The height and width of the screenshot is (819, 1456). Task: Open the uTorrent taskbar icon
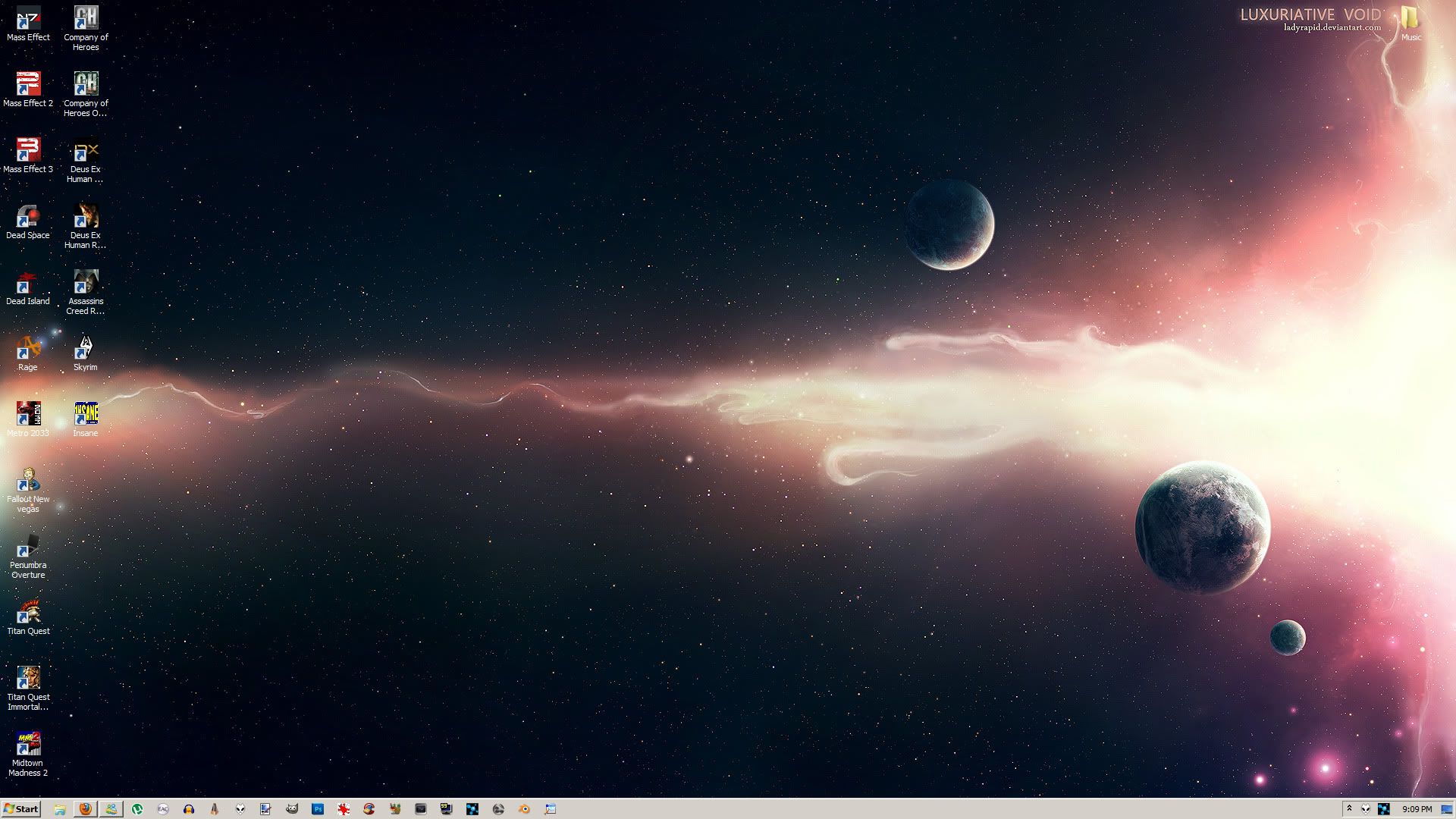(137, 809)
